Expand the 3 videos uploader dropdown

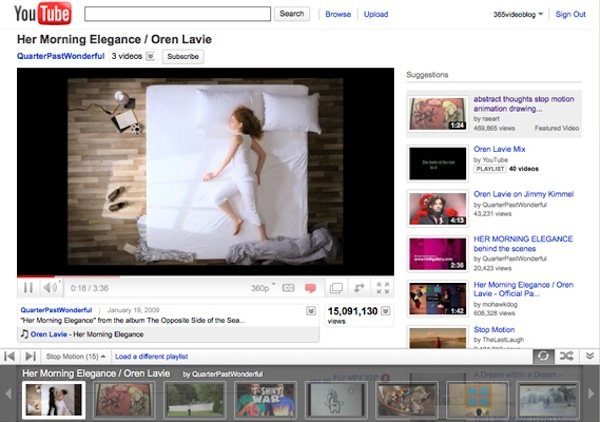click(151, 56)
